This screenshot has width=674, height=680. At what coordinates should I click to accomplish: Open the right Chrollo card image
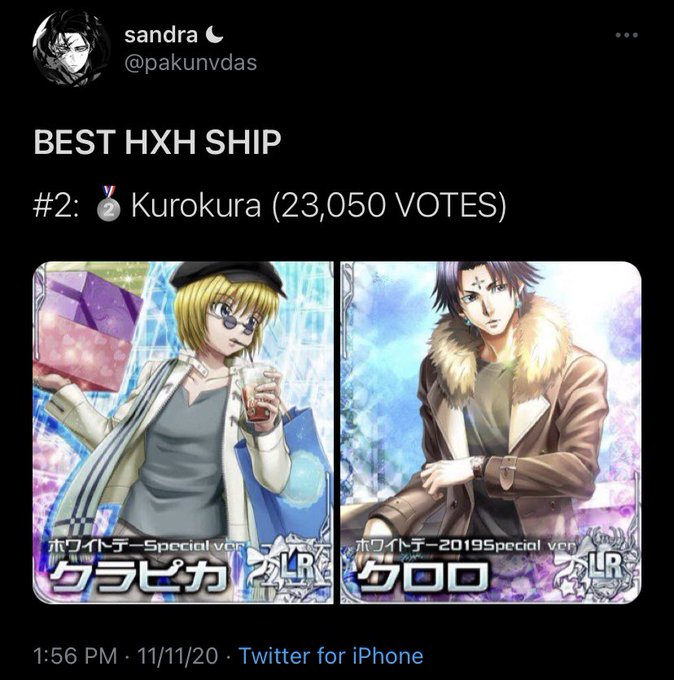pyautogui.click(x=491, y=432)
